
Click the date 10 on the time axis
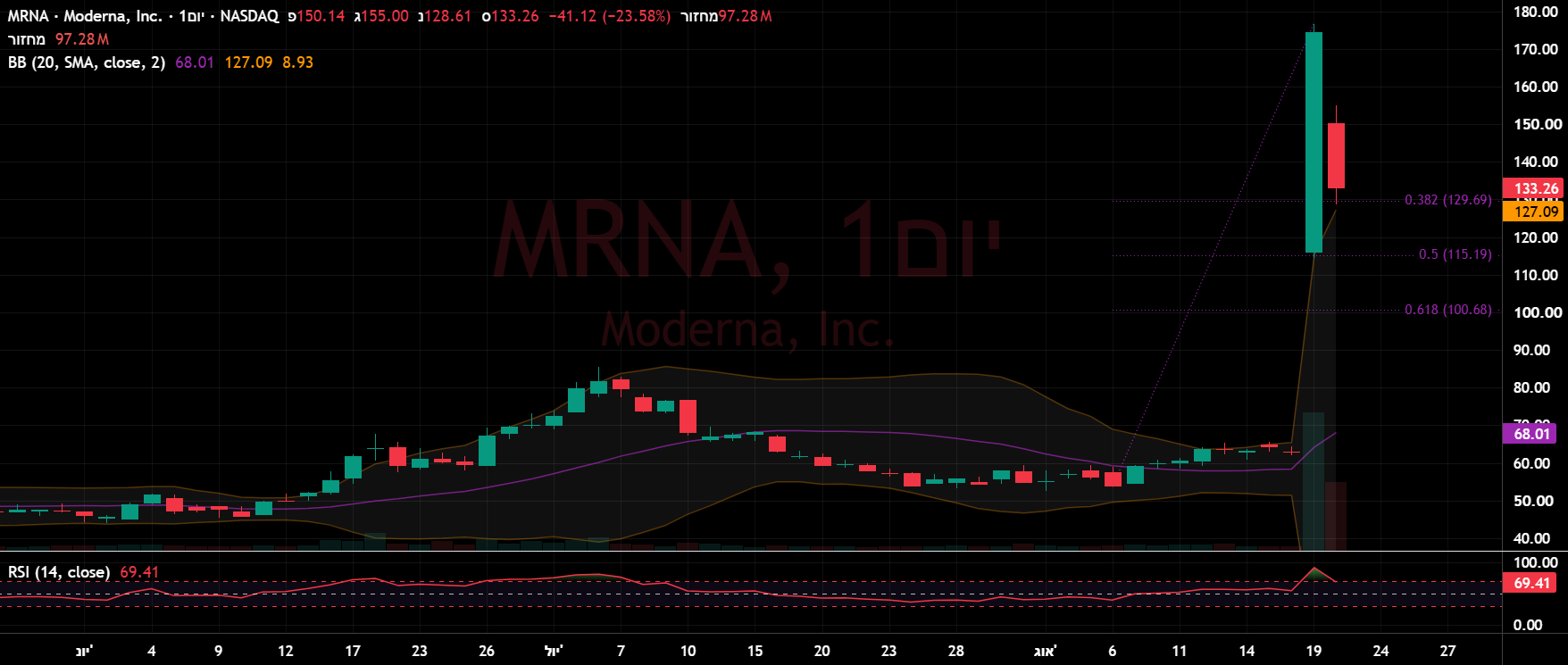coord(688,651)
